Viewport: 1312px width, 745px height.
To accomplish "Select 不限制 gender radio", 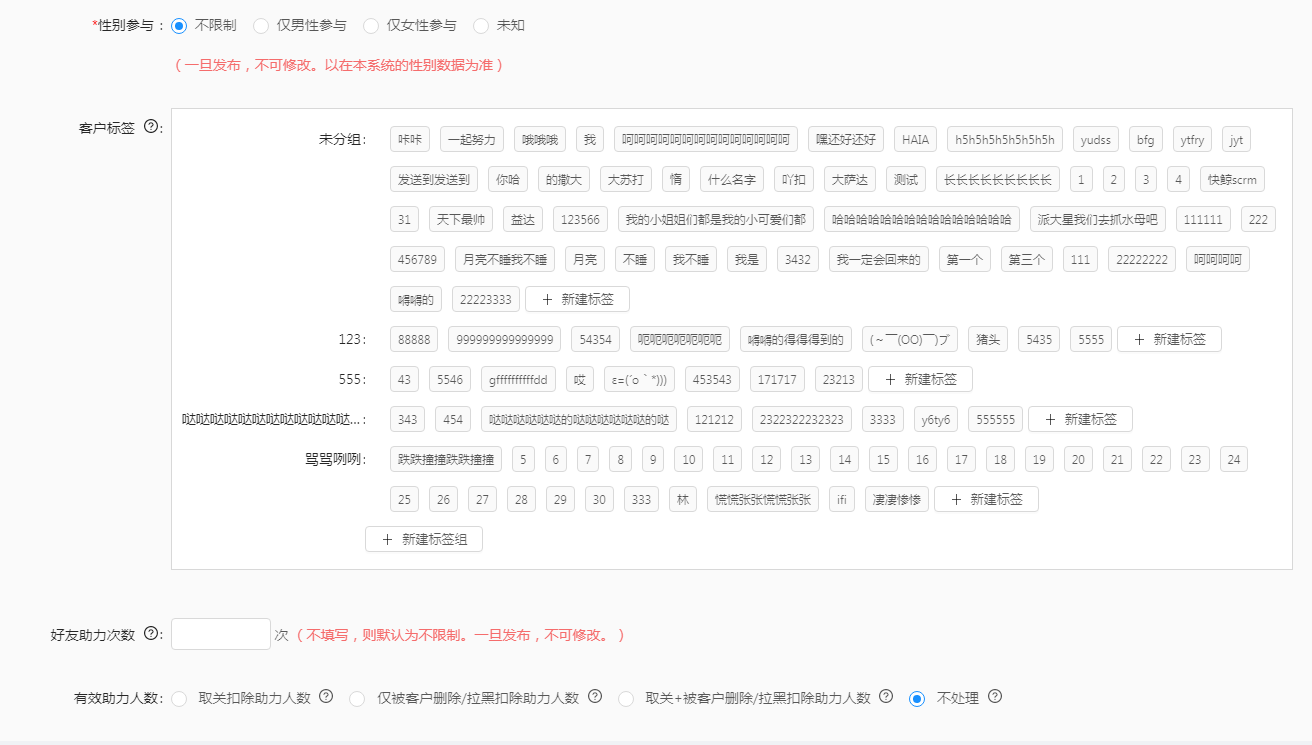I will coord(179,26).
